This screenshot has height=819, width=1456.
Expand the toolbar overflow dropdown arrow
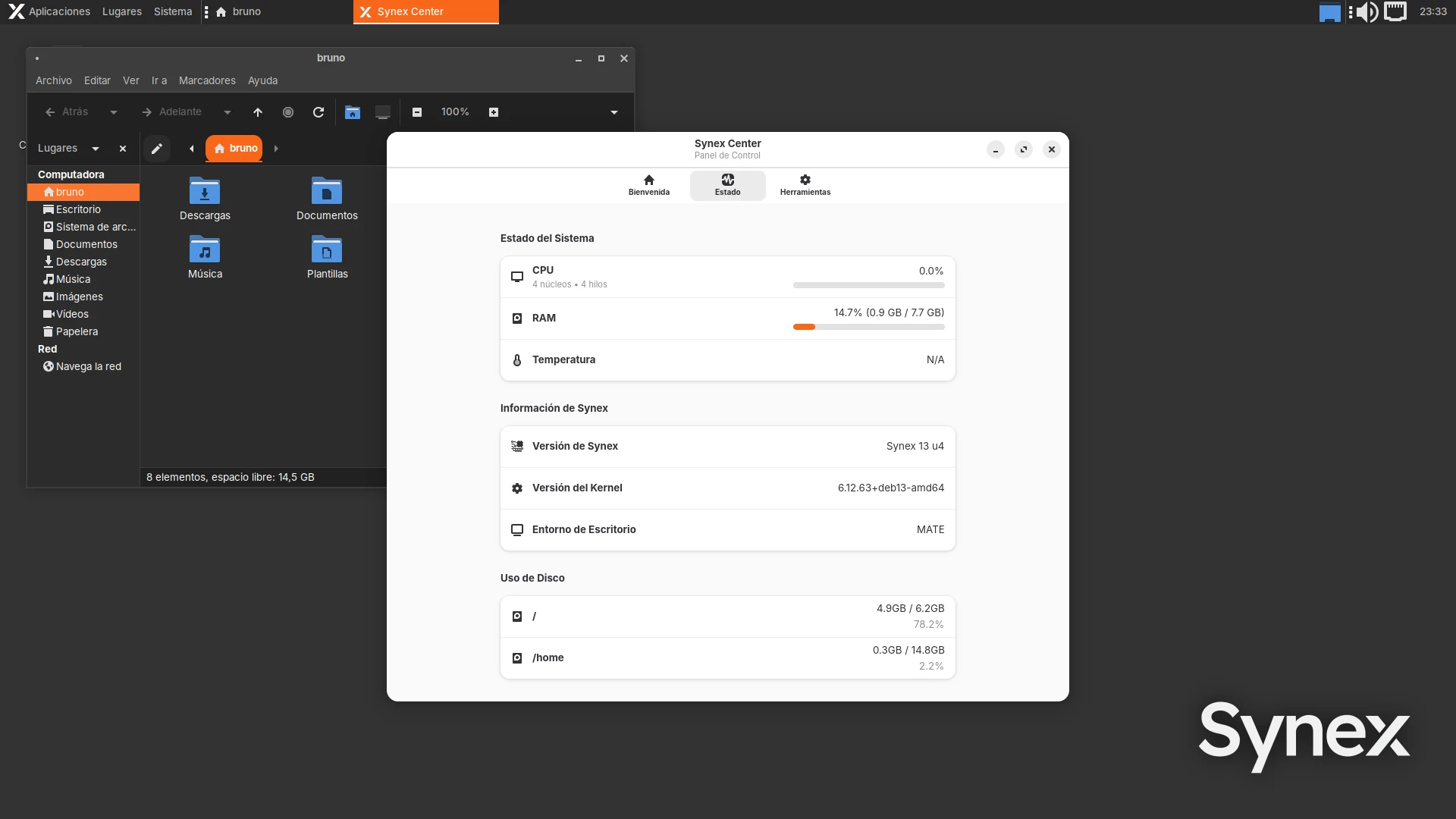click(x=614, y=112)
